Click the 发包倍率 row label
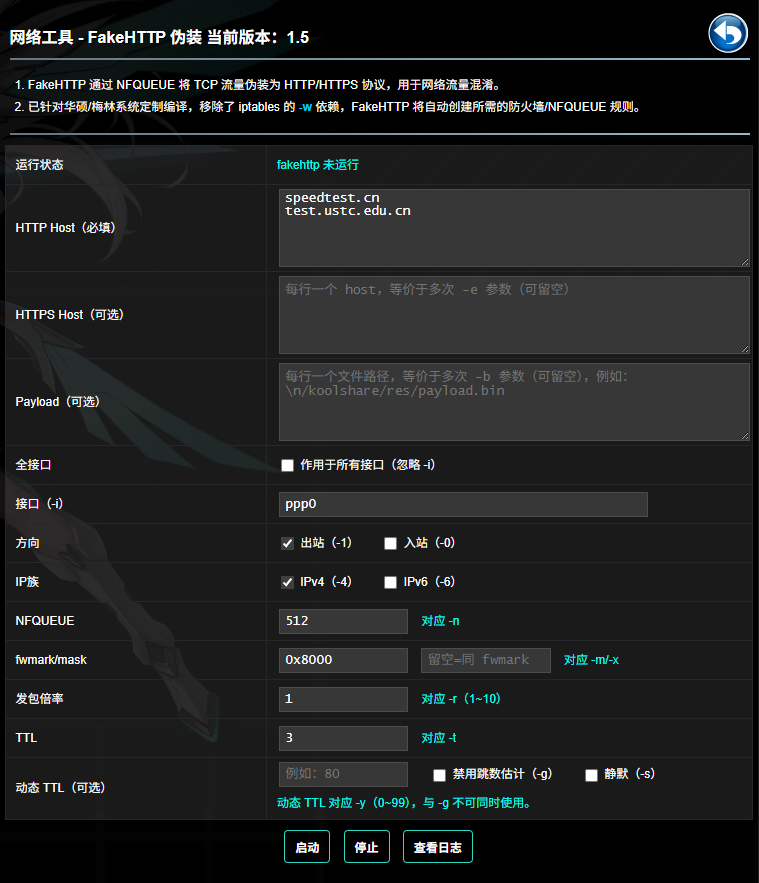 point(39,698)
